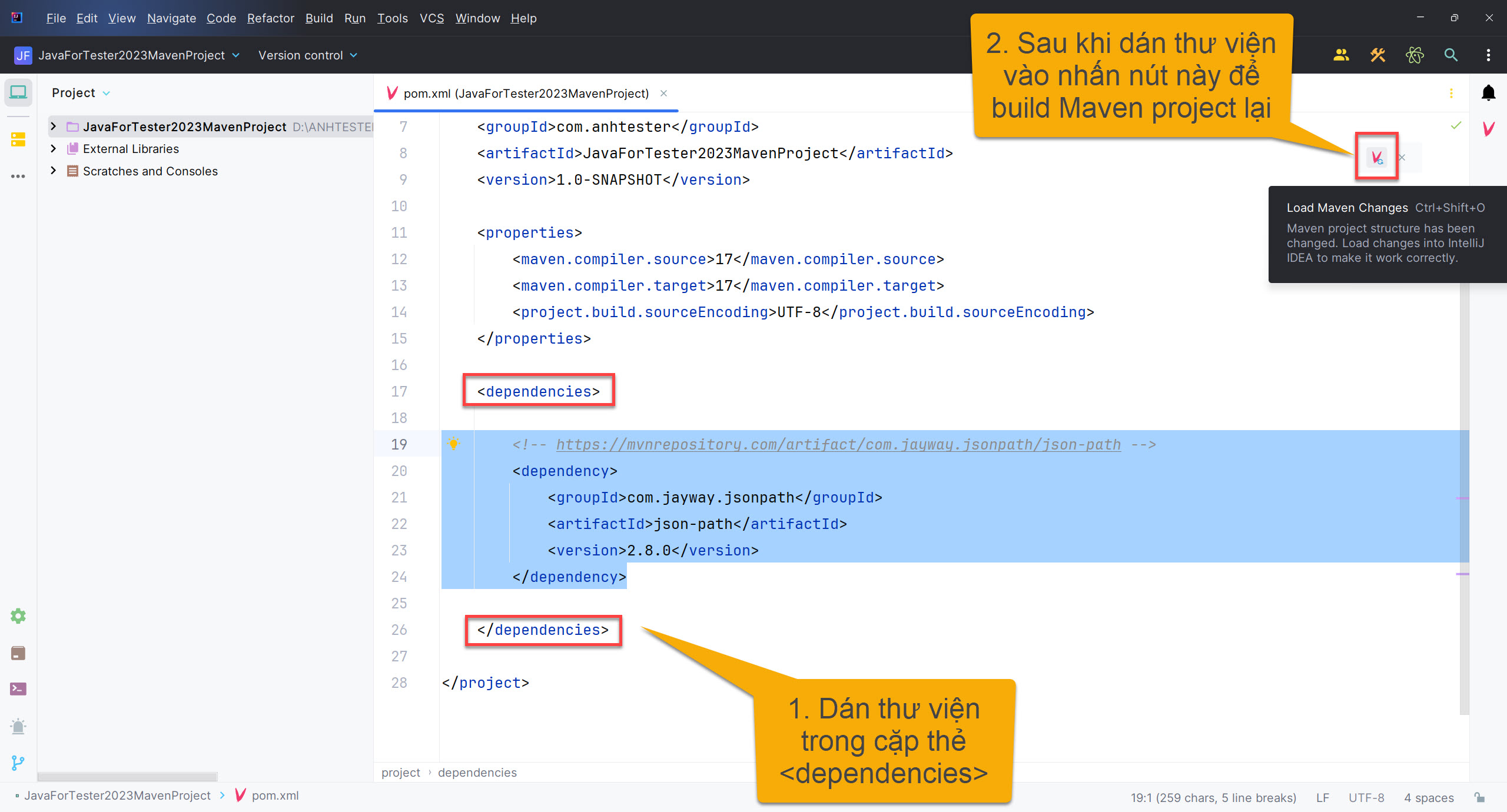The width and height of the screenshot is (1507, 812).
Task: Open the Git branch tool window icon
Action: click(18, 763)
